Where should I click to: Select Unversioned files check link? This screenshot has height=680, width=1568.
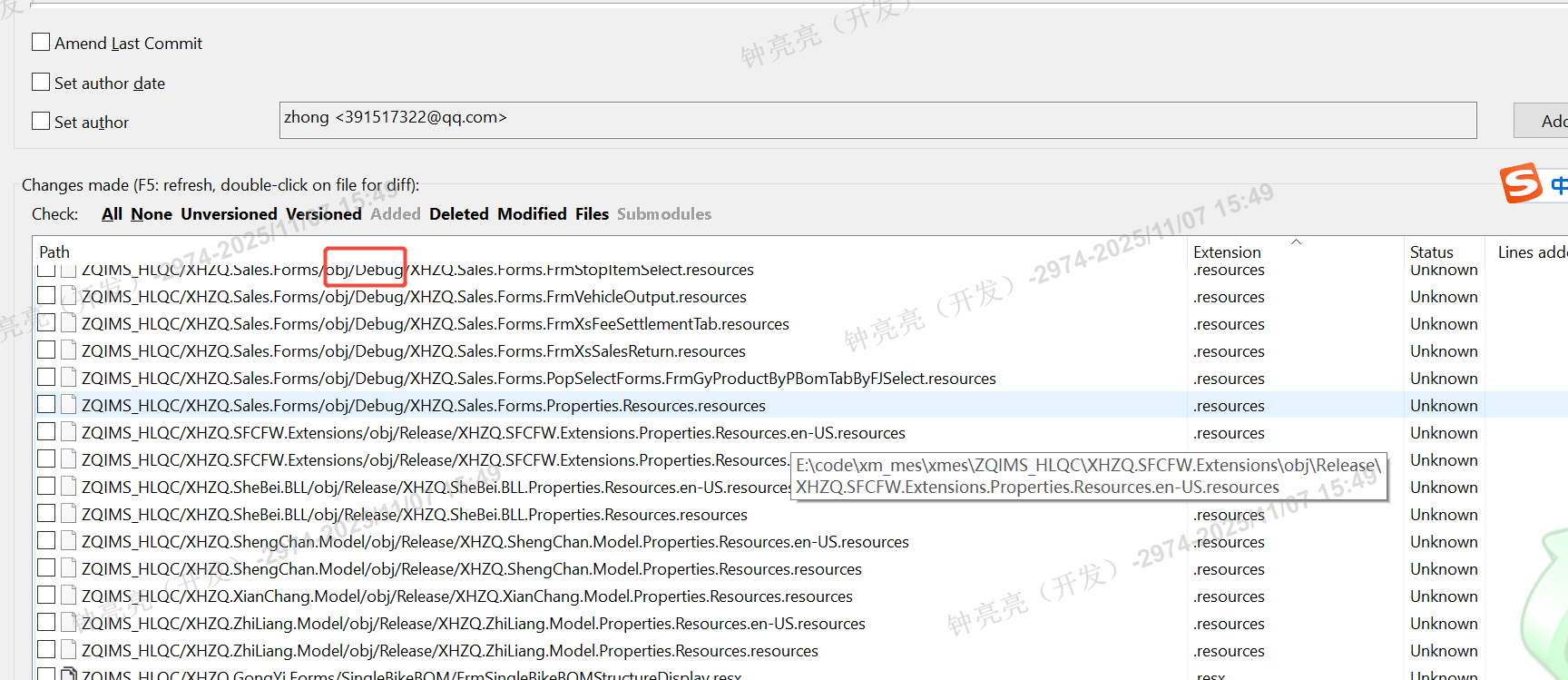click(x=229, y=214)
